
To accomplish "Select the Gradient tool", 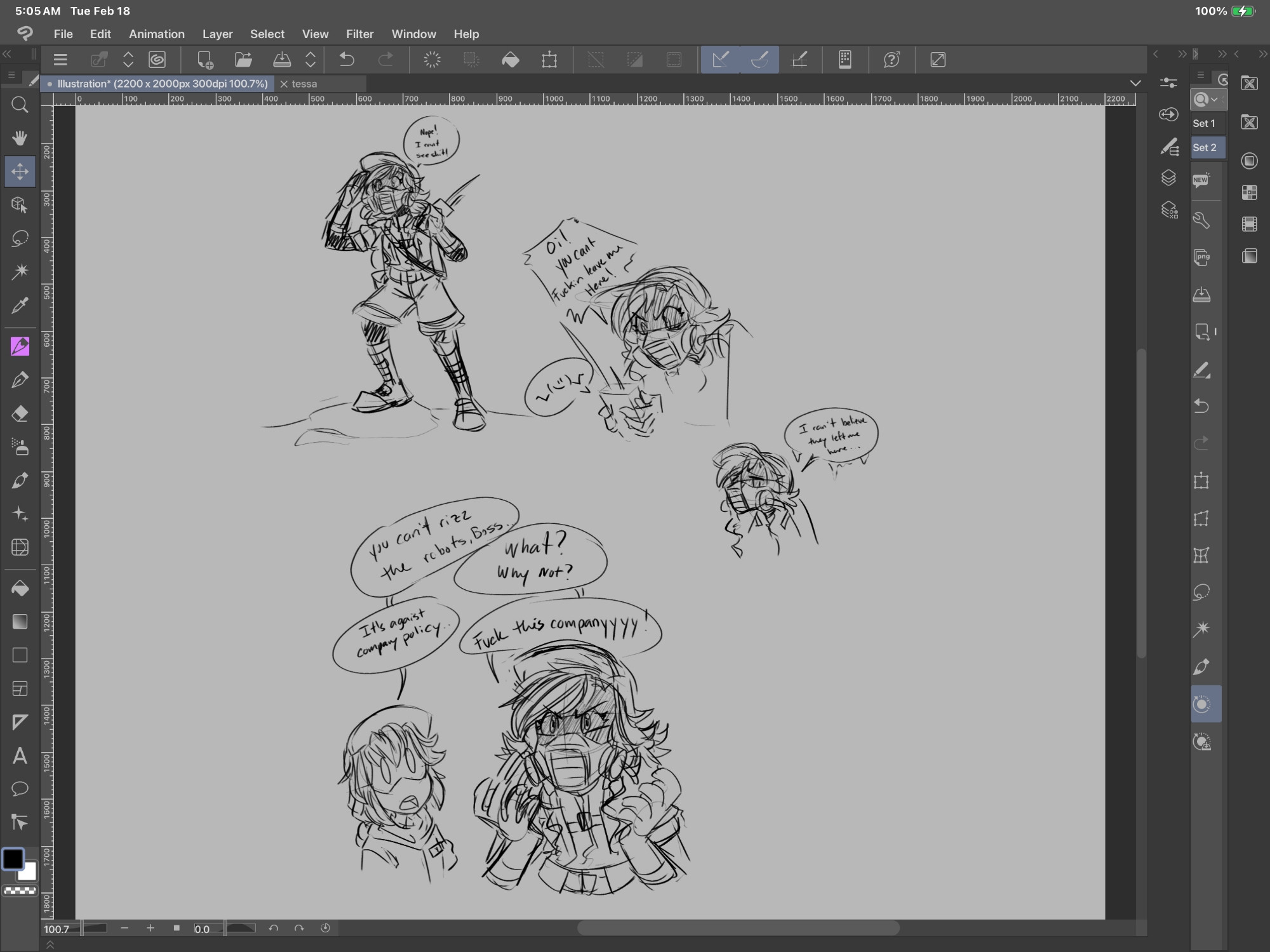I will tap(20, 622).
